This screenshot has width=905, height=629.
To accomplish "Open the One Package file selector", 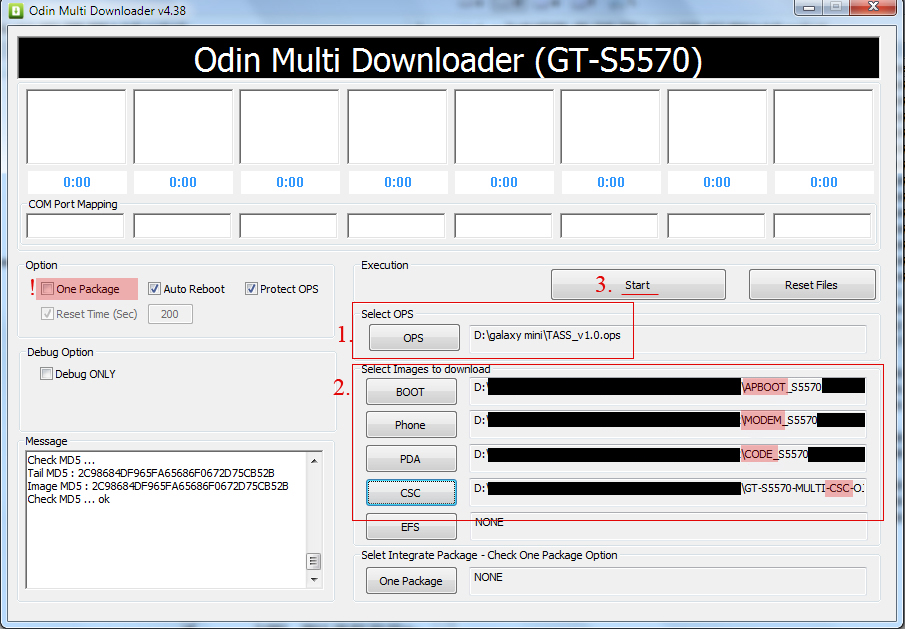I will pos(410,581).
